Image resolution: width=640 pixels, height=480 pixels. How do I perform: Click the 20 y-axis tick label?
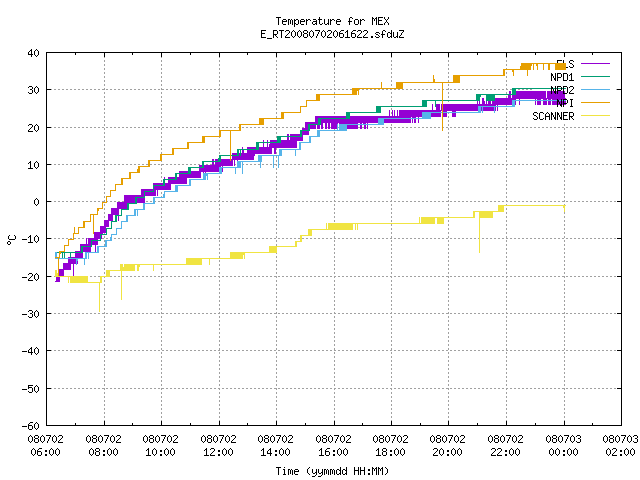(33, 128)
